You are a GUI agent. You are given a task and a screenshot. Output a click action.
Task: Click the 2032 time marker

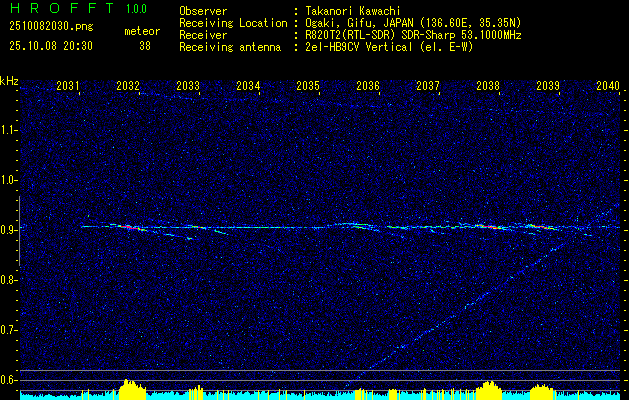(128, 86)
